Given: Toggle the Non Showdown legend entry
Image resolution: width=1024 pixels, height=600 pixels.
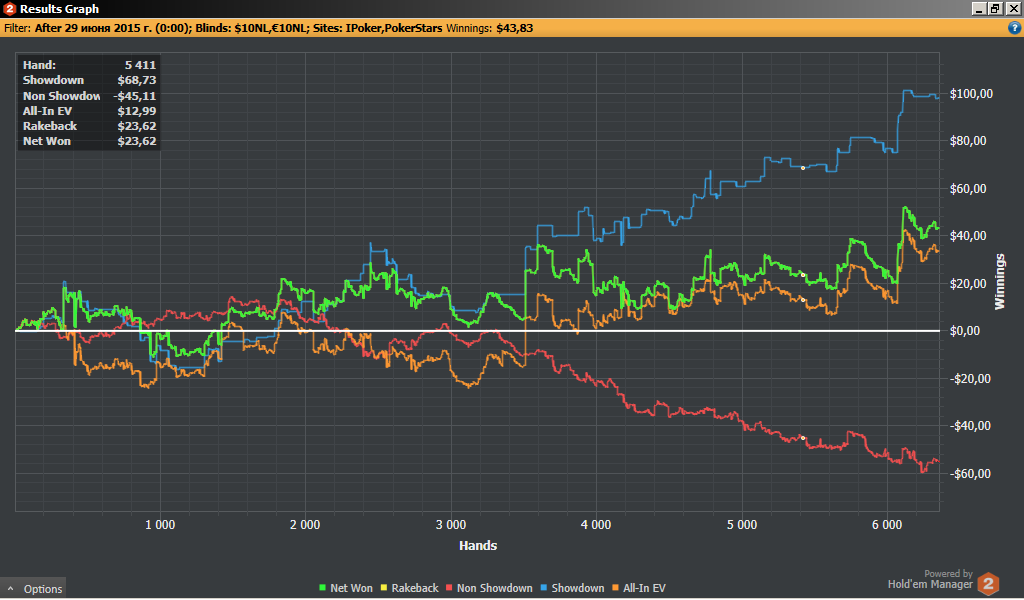Looking at the screenshot, I should click(489, 588).
